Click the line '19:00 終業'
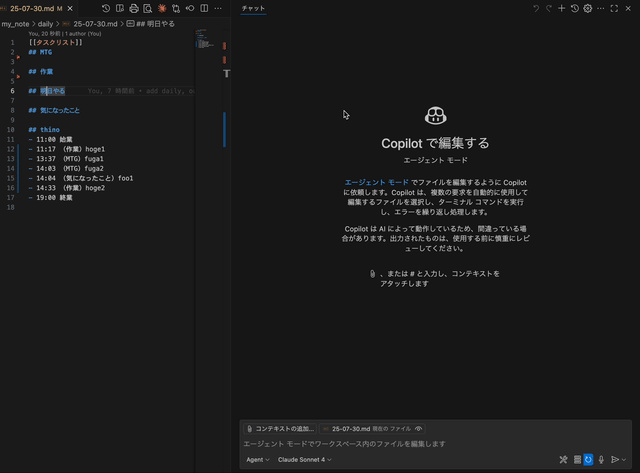This screenshot has height=473, width=640. click(51, 198)
